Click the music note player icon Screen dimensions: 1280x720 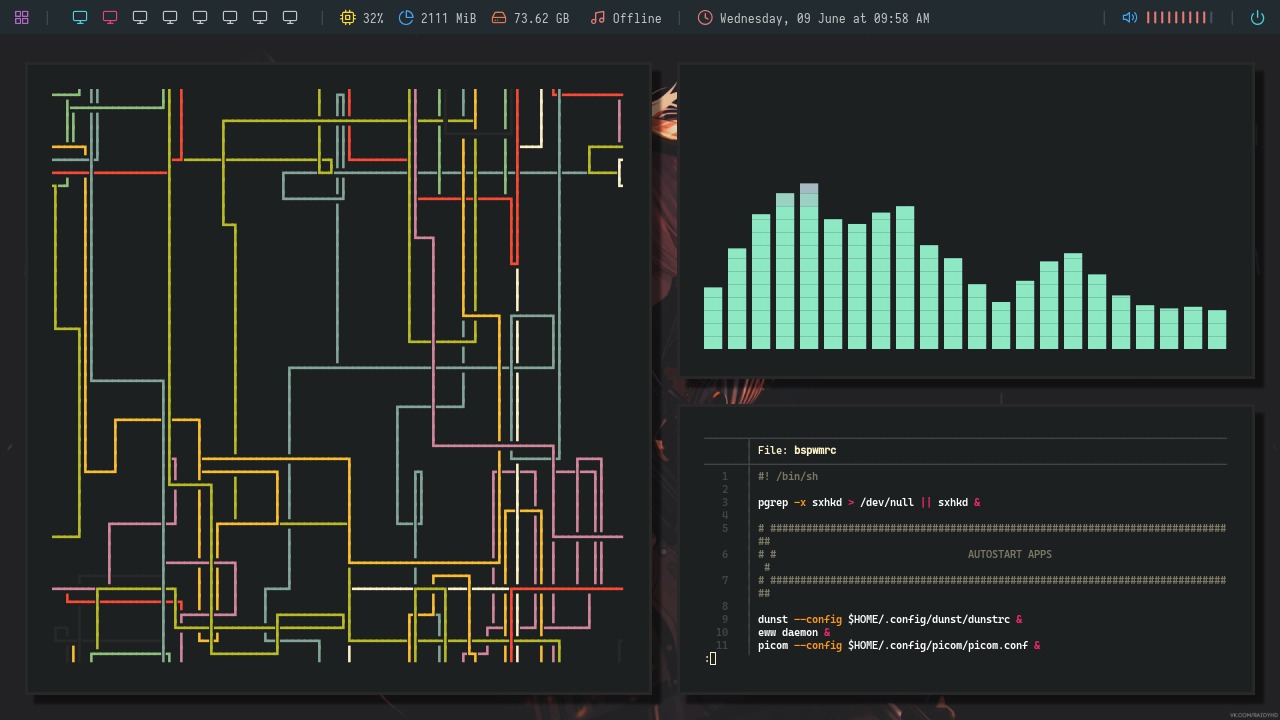598,18
